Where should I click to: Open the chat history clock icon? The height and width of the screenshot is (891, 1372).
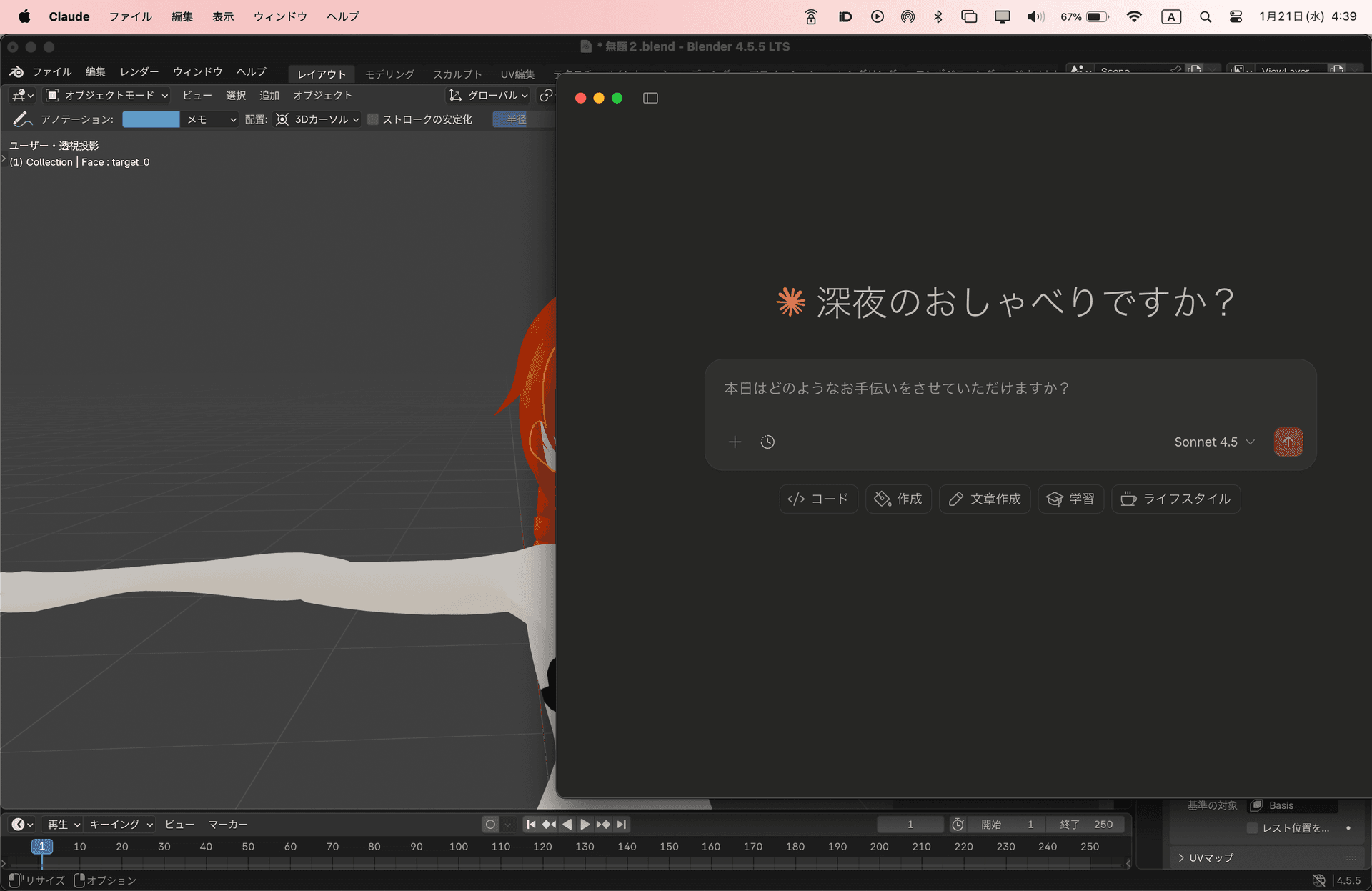[767, 442]
